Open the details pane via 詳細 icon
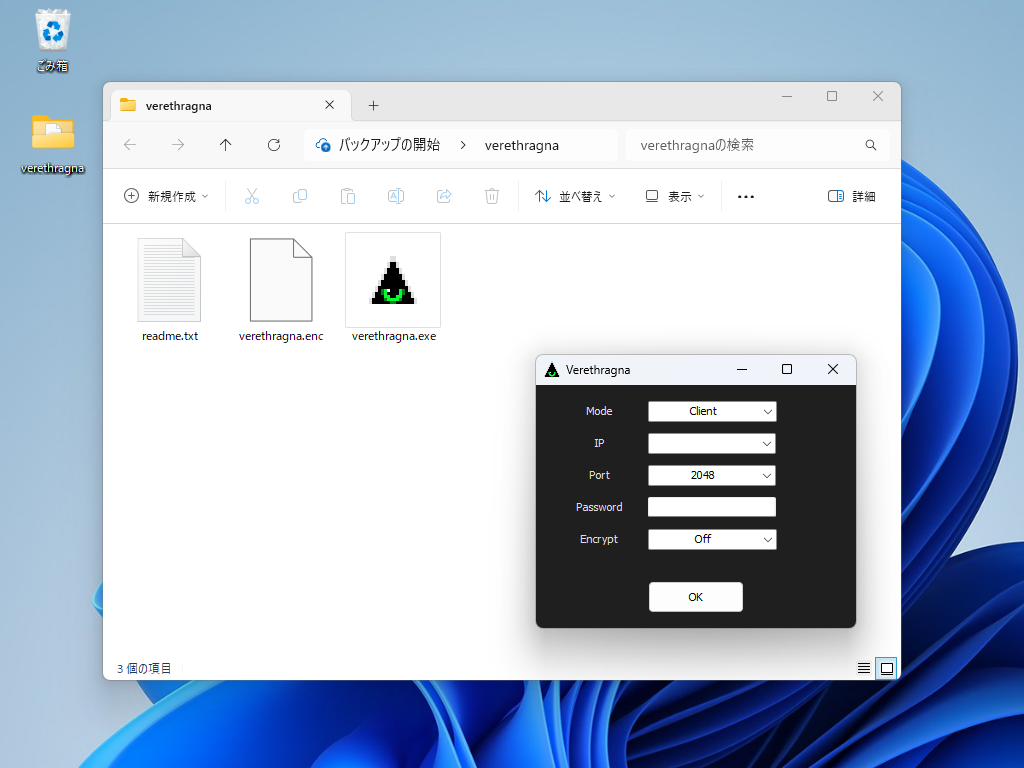 [x=851, y=196]
